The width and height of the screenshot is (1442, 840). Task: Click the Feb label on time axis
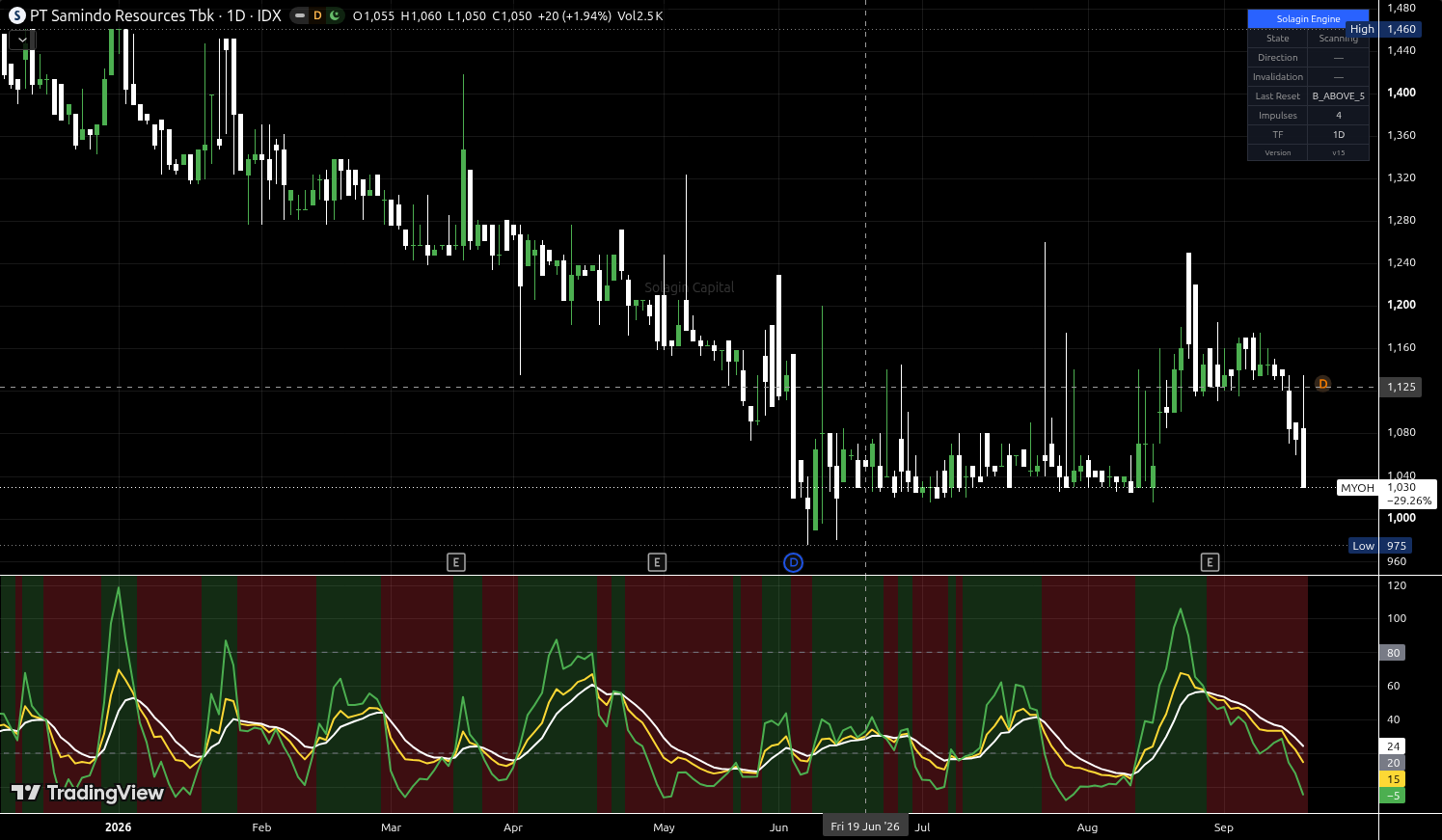(261, 827)
